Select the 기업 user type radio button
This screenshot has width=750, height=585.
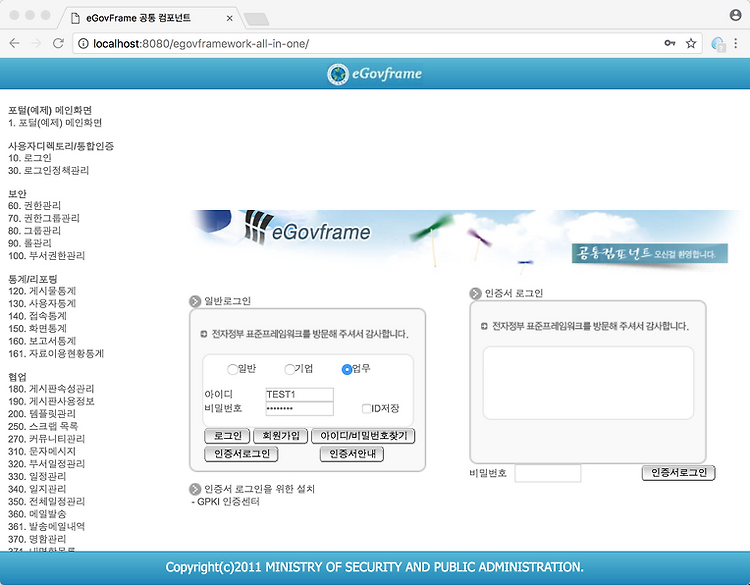(x=289, y=369)
